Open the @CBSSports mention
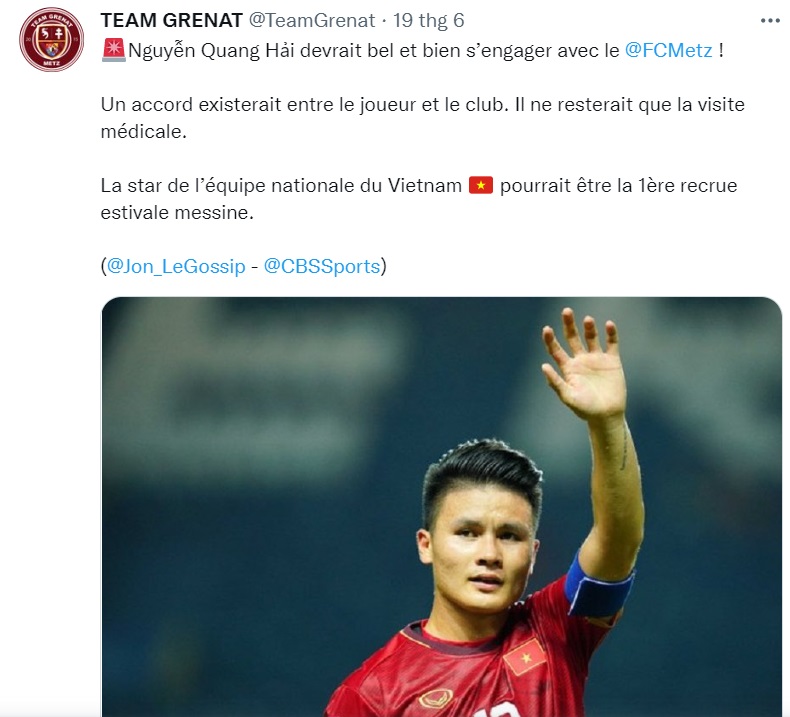The height and width of the screenshot is (717, 790). coord(322,266)
